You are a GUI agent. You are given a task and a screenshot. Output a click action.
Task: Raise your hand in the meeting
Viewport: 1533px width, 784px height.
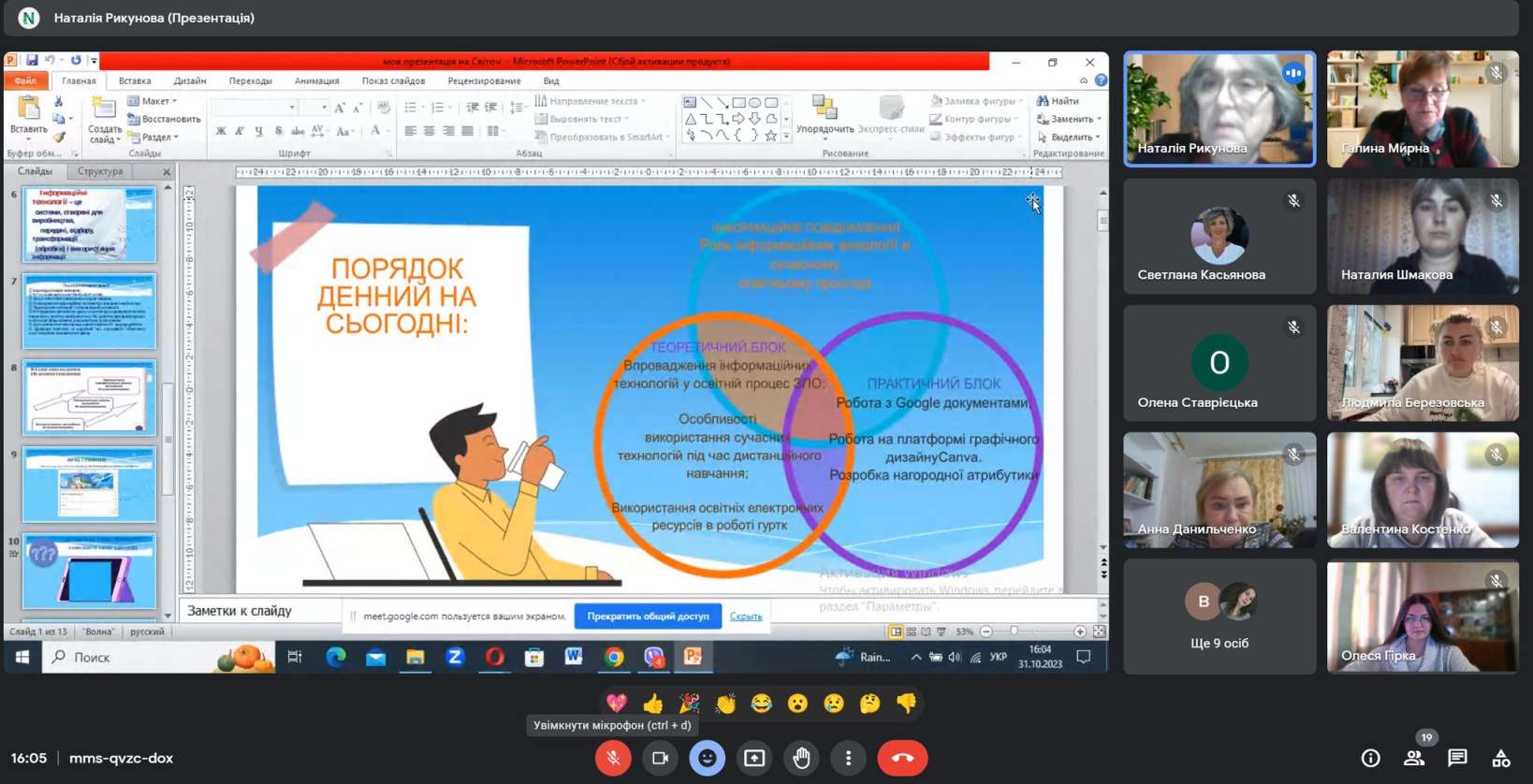801,758
